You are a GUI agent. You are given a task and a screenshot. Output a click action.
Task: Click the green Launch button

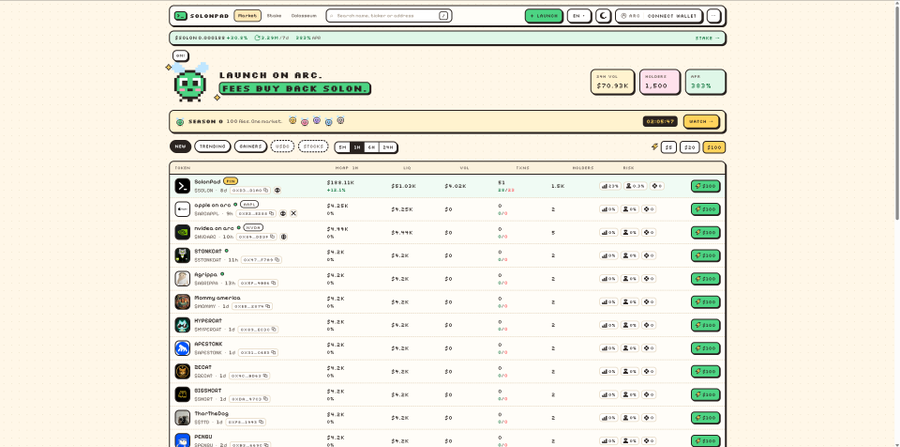tap(544, 16)
